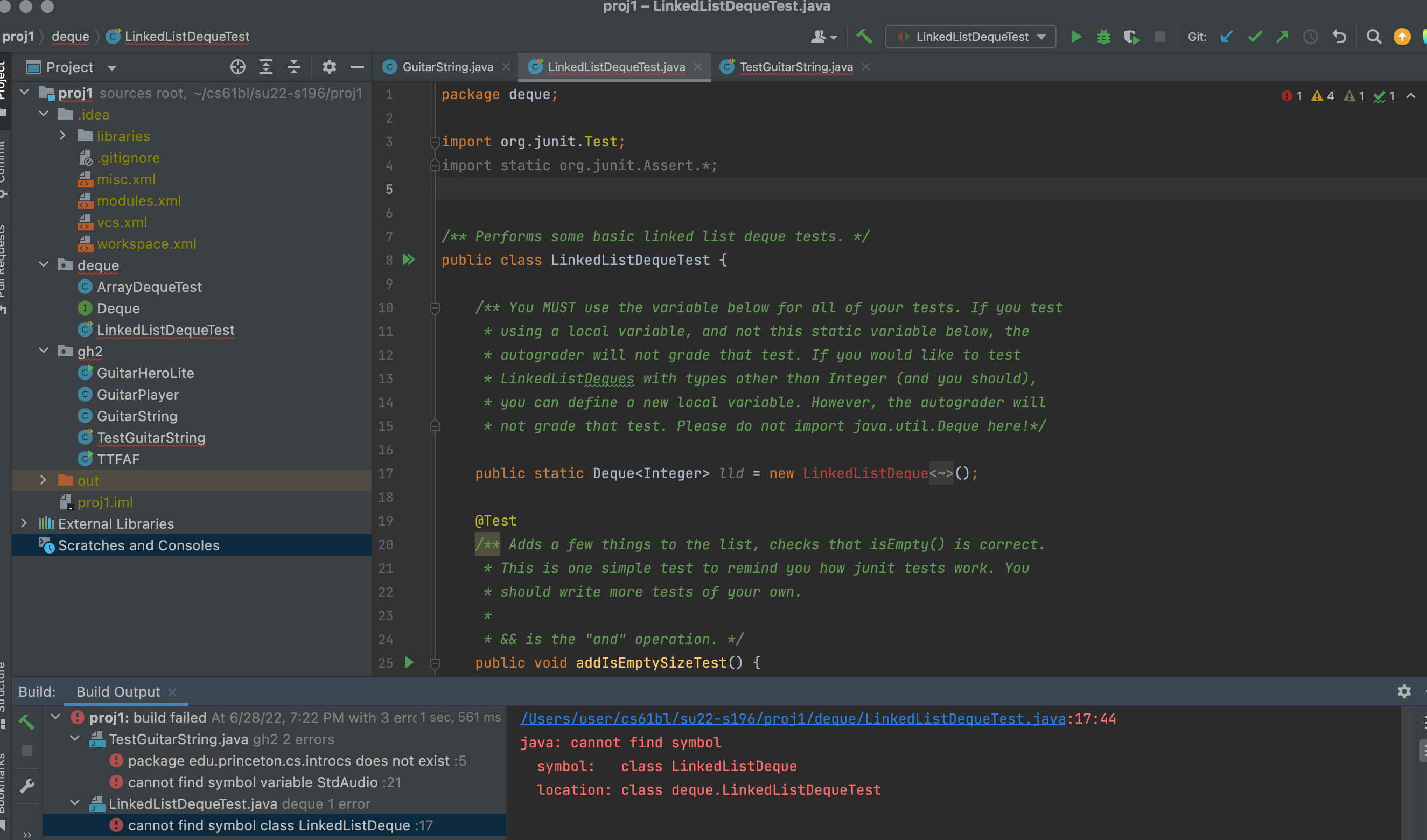Image resolution: width=1427 pixels, height=840 pixels.
Task: Toggle code fold marker at line 10
Action: point(435,307)
